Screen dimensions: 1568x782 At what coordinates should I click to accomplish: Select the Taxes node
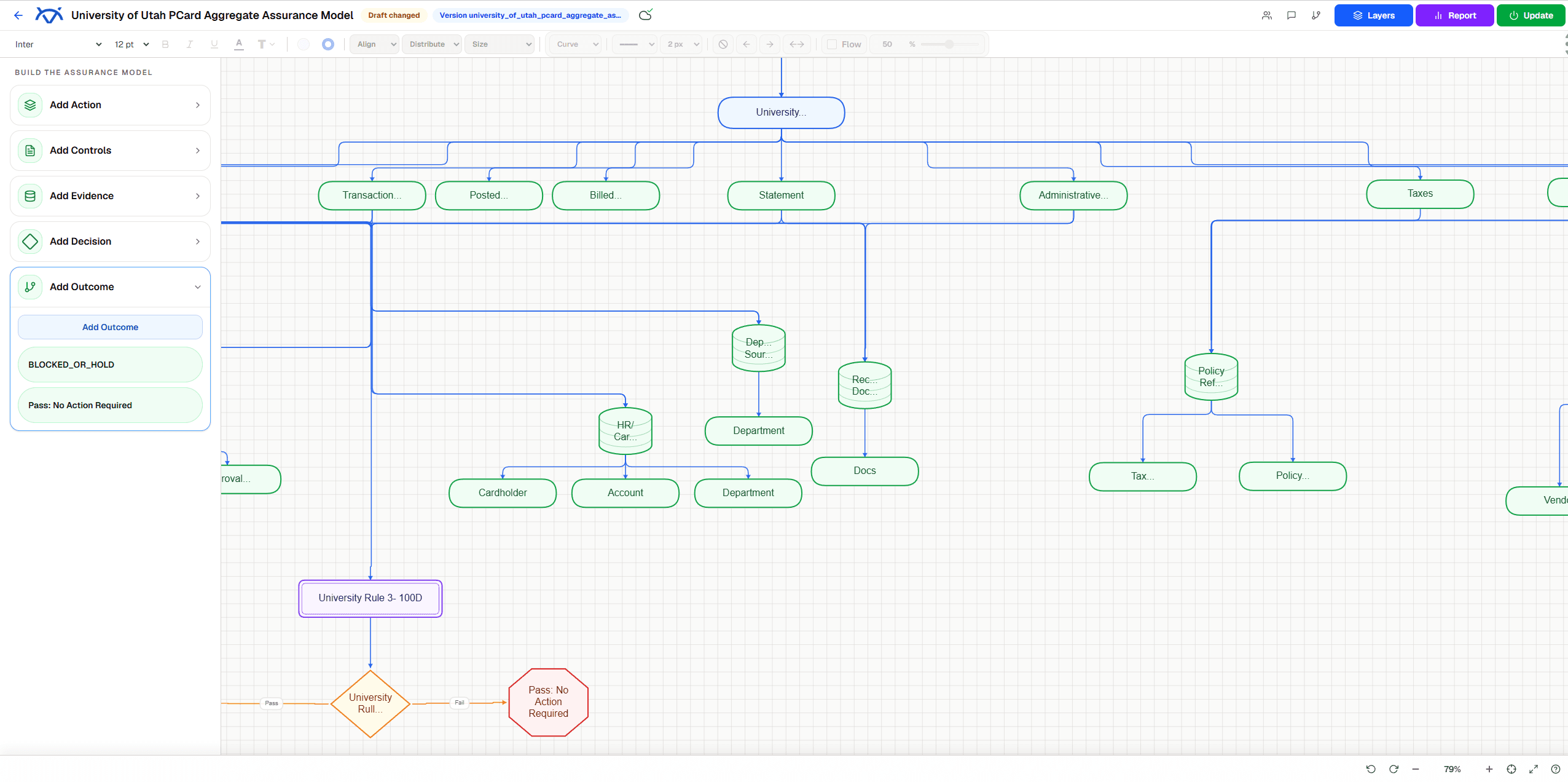[1420, 194]
